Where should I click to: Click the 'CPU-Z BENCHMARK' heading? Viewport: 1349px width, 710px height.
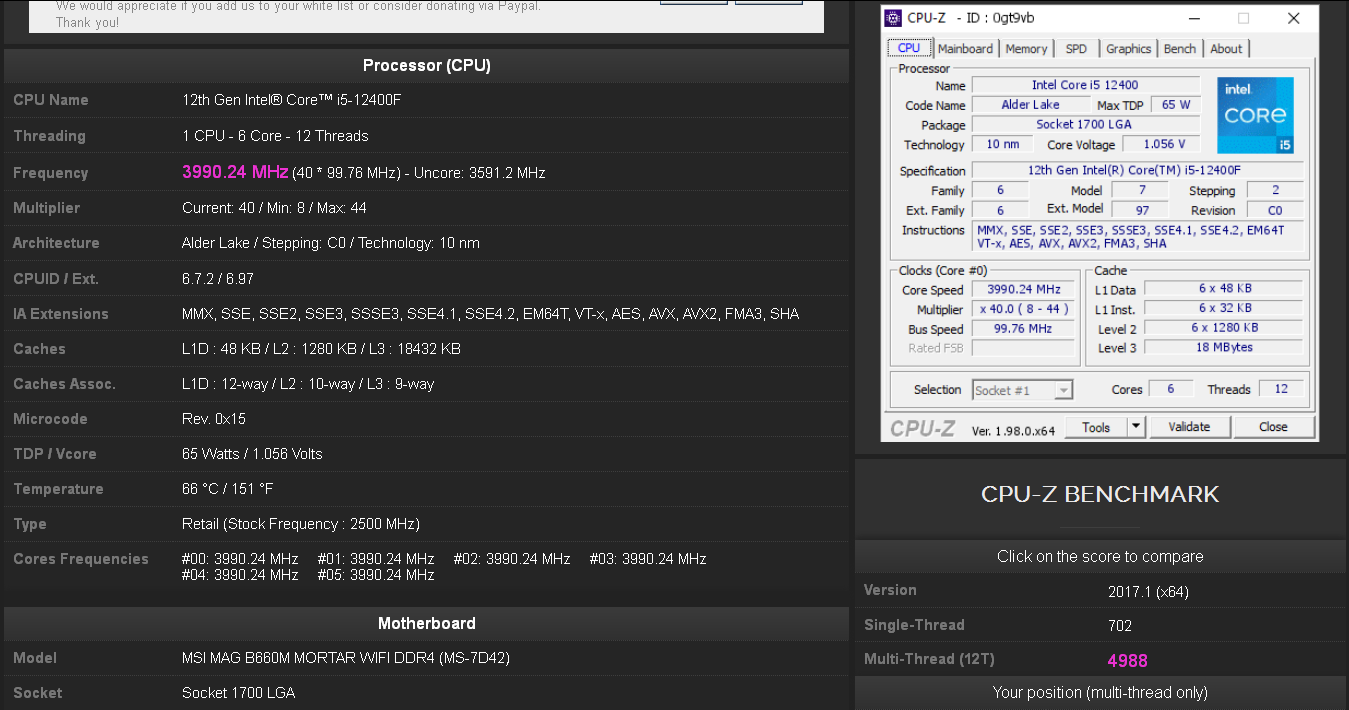1100,494
